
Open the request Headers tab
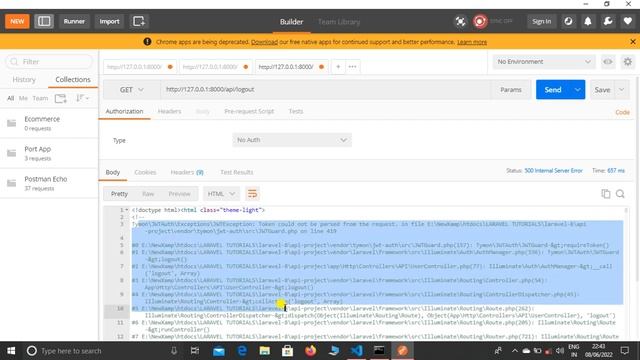[x=169, y=111]
